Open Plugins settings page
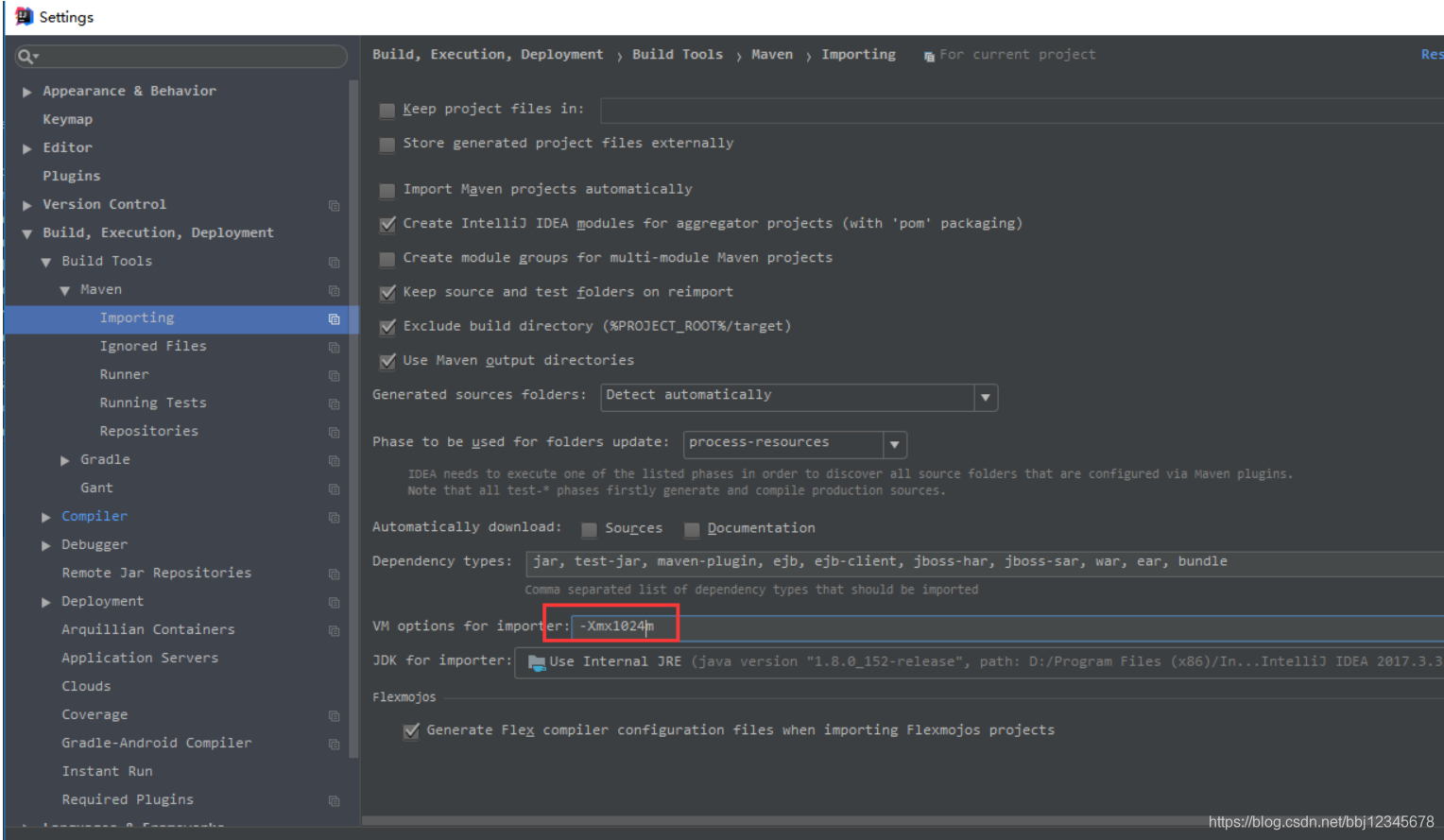 click(71, 176)
